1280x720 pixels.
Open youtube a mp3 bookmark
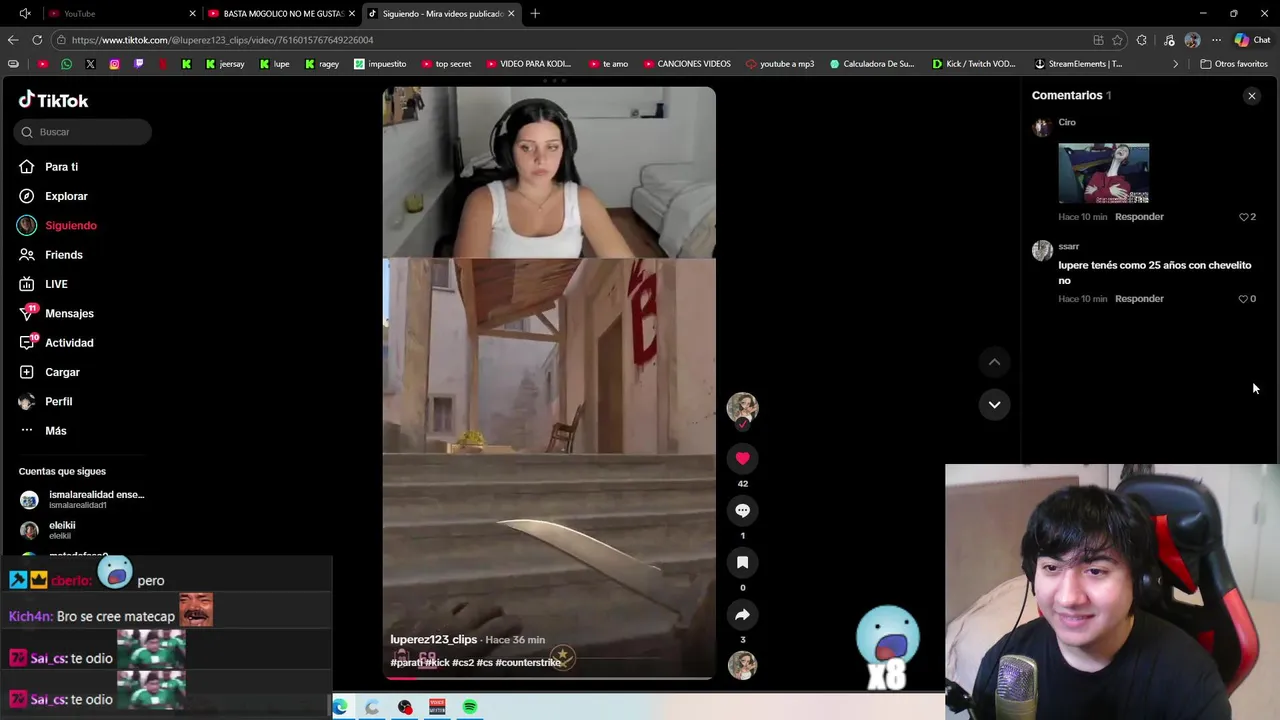(x=780, y=64)
